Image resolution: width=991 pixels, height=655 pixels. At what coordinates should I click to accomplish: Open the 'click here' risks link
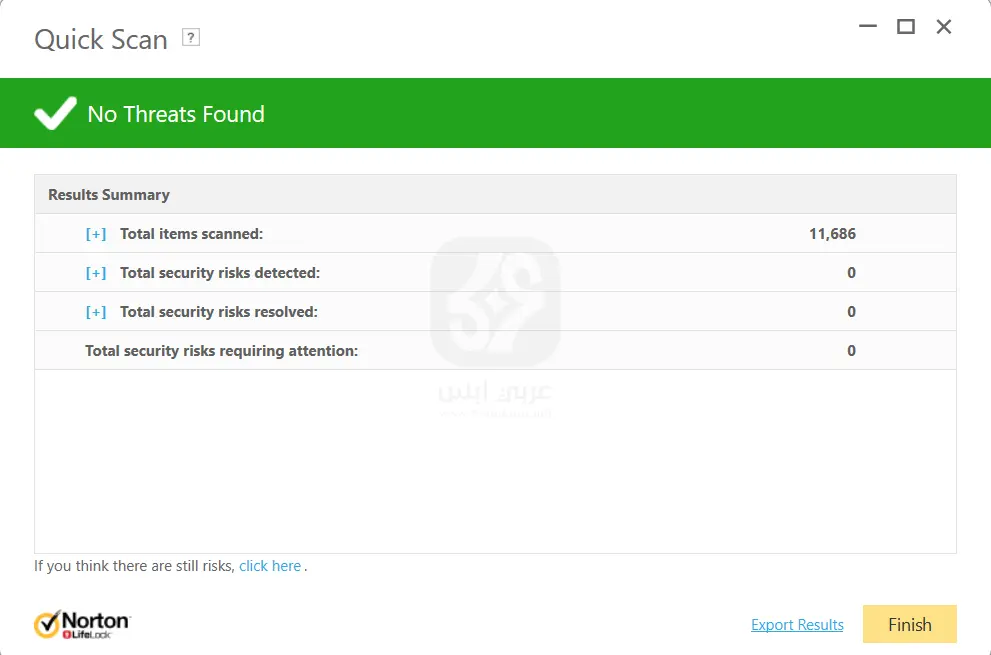pyautogui.click(x=270, y=566)
